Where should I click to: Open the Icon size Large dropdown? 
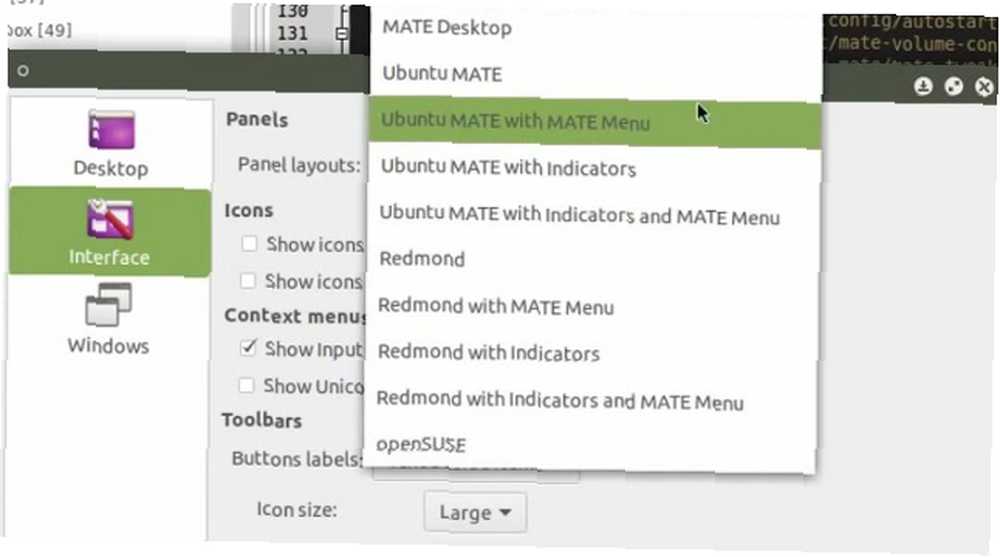(x=475, y=512)
